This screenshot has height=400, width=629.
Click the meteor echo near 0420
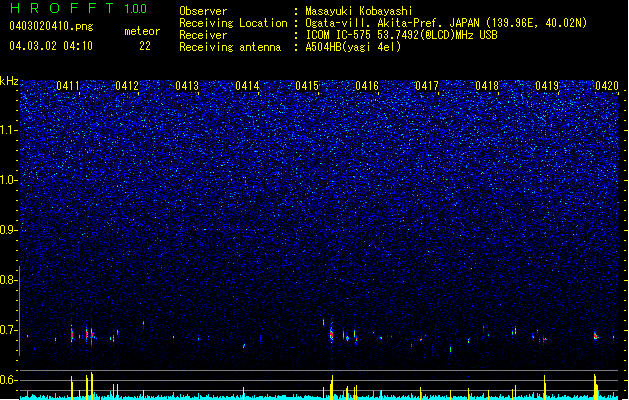click(596, 336)
